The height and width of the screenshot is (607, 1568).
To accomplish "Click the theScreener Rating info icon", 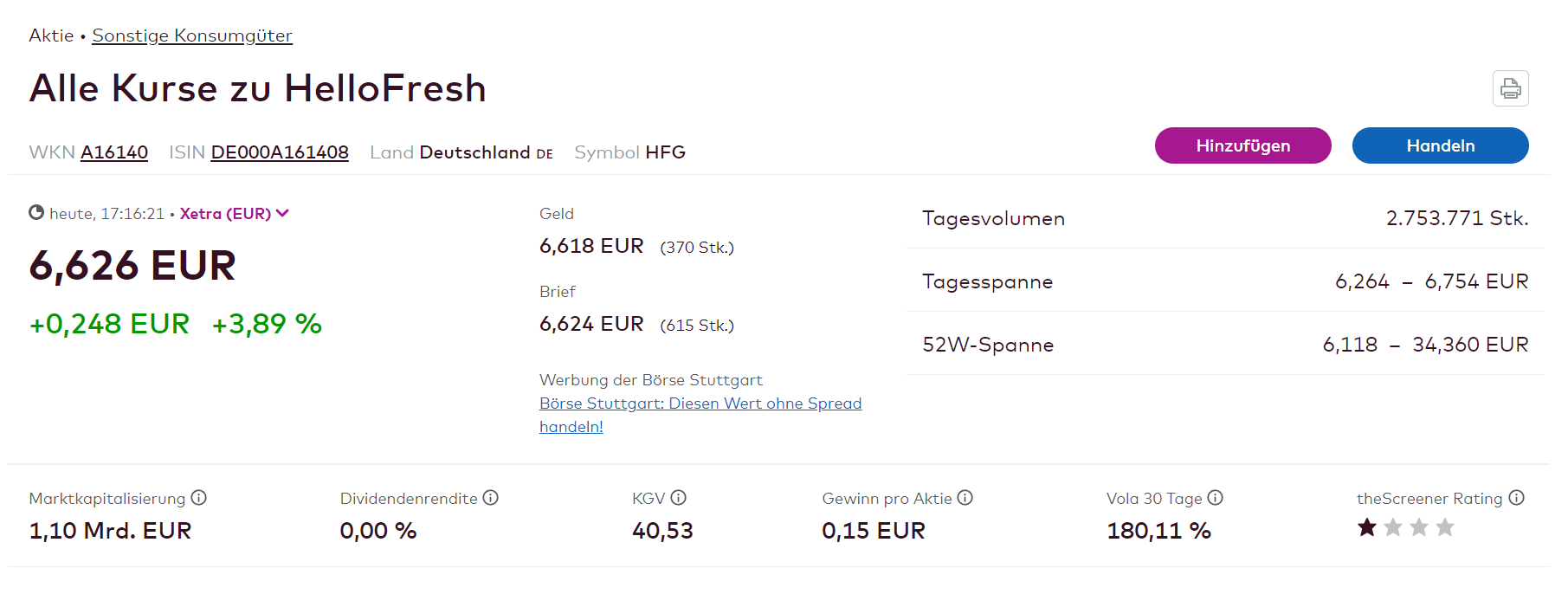I will pos(1517,498).
